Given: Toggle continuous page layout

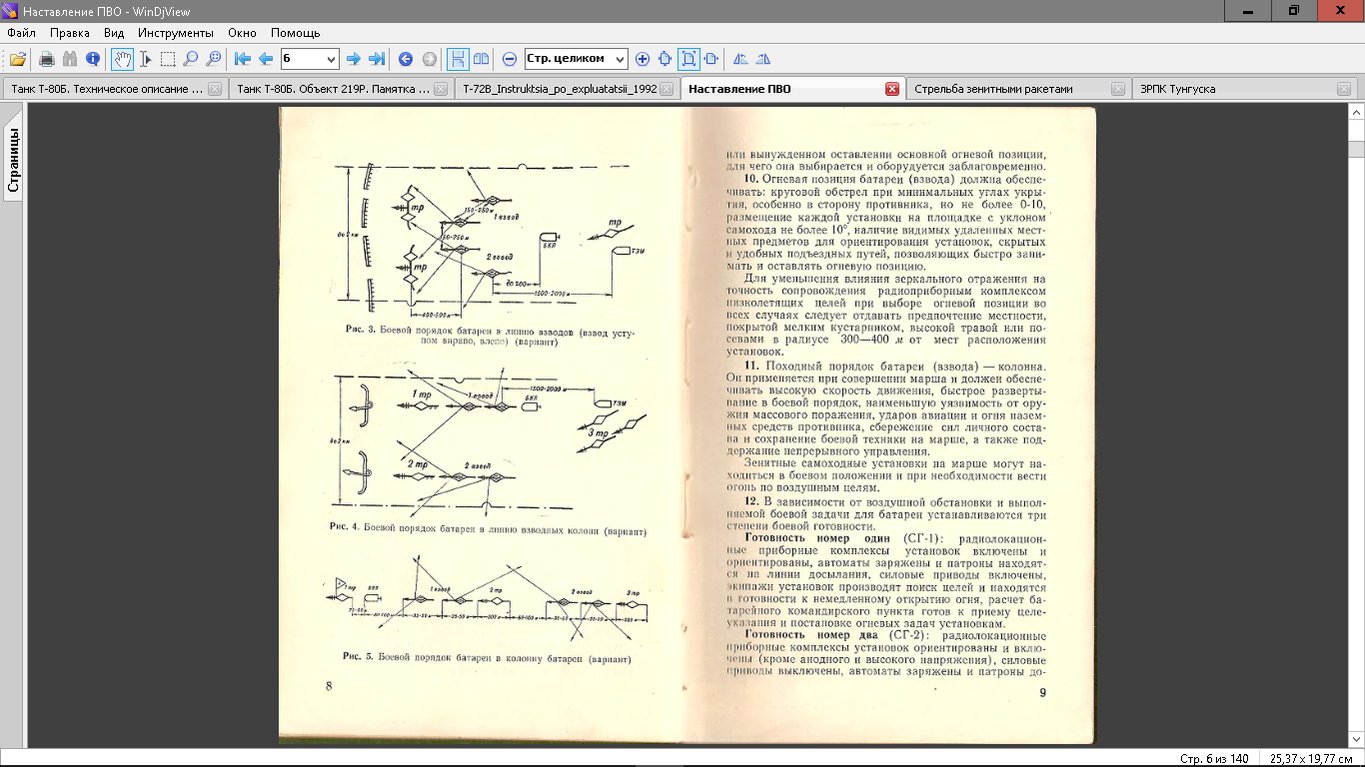Looking at the screenshot, I should [458, 59].
